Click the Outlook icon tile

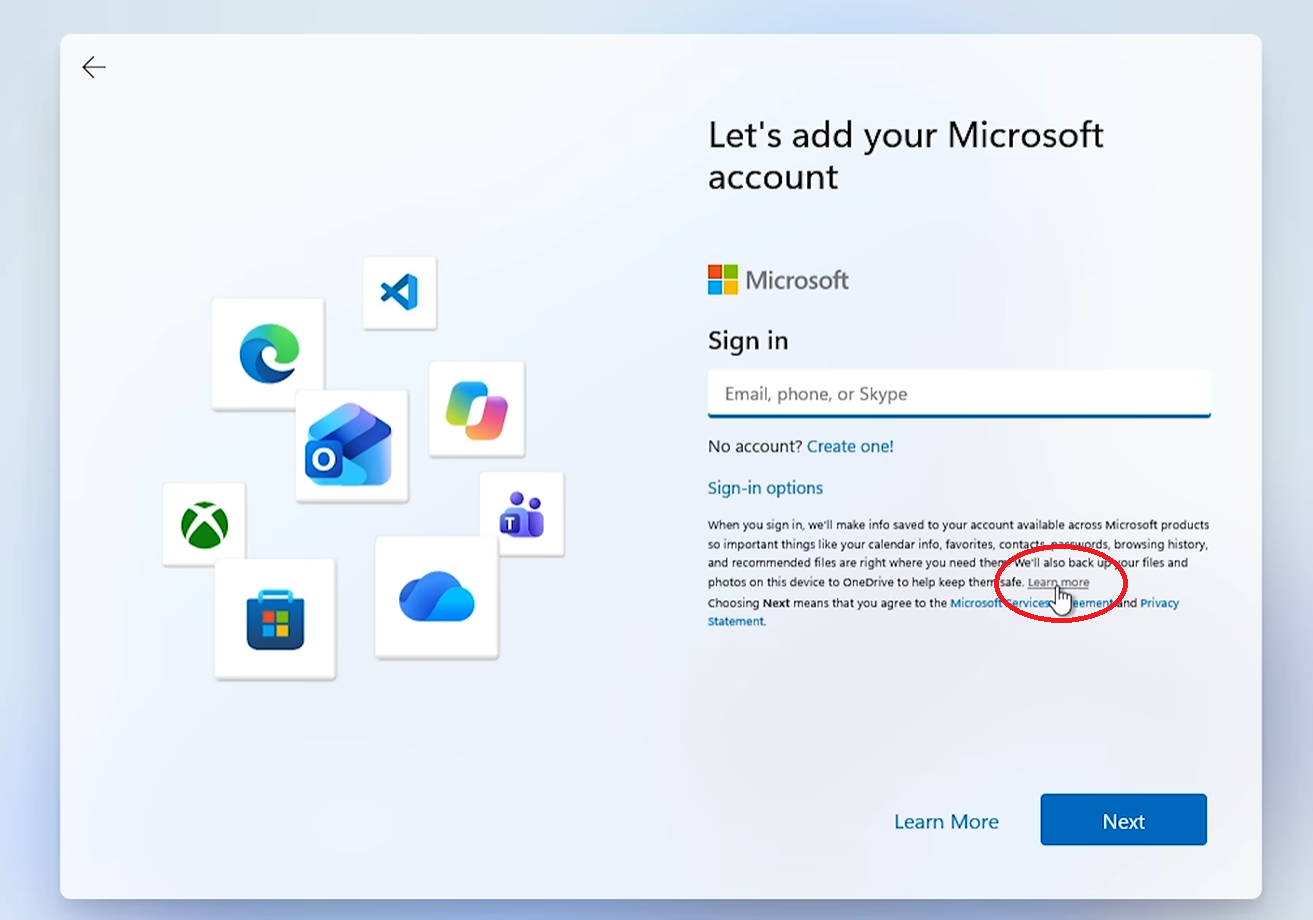(351, 445)
